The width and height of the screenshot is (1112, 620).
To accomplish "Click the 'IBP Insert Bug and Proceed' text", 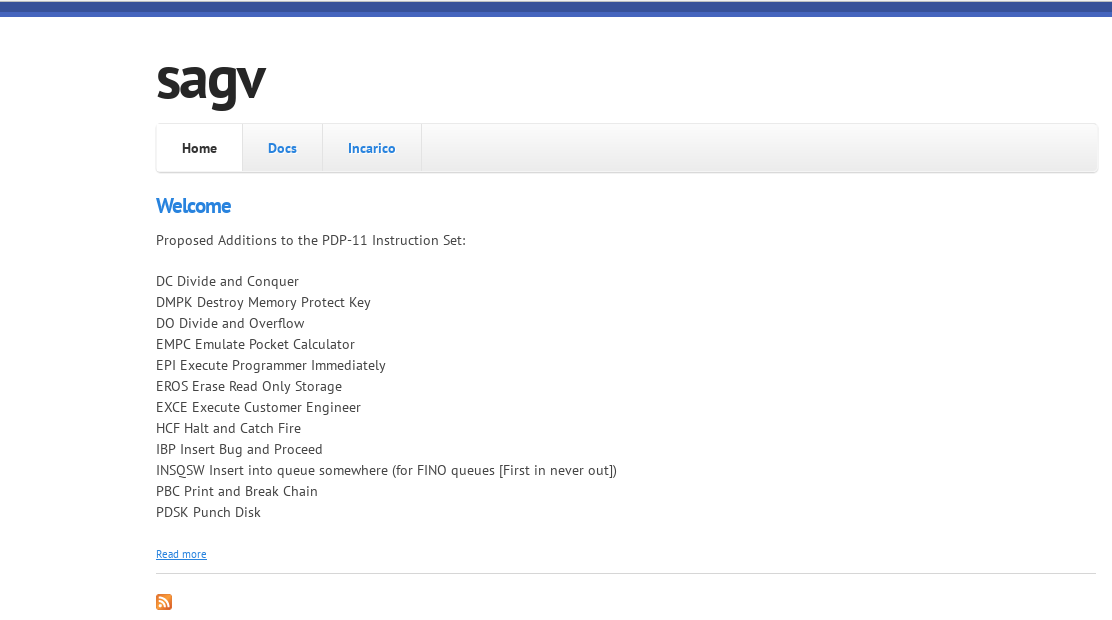I will click(x=239, y=449).
